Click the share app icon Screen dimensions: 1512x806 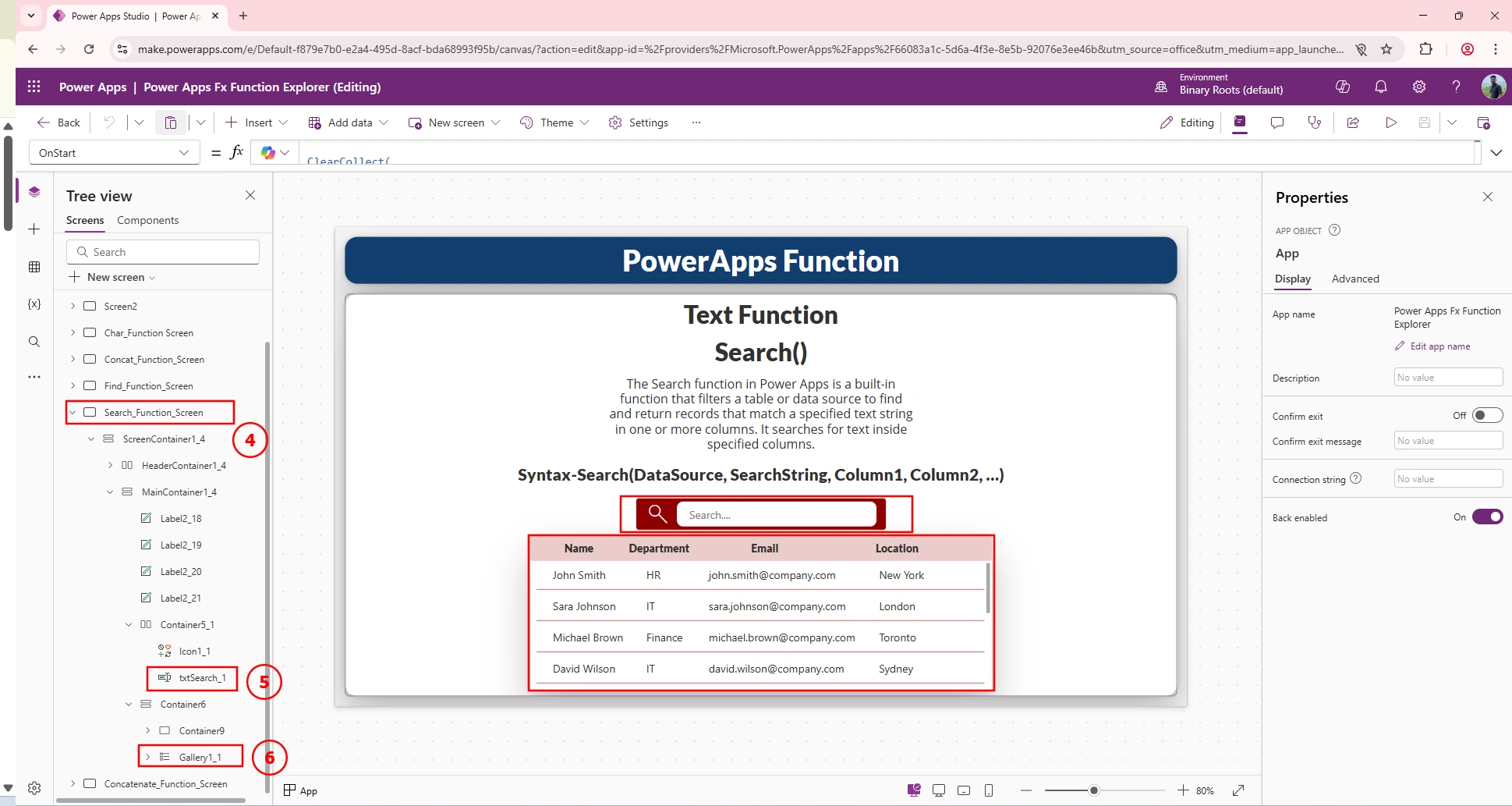pyautogui.click(x=1353, y=122)
